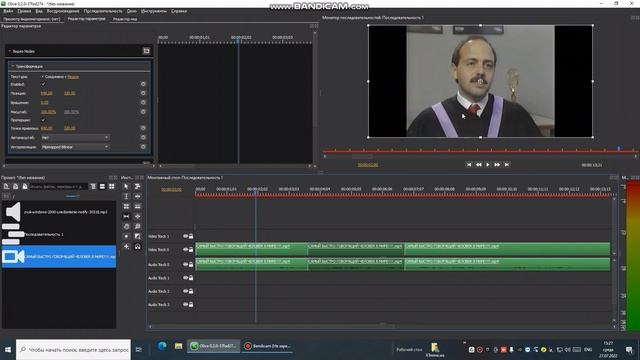
Task: Select the Slide tool
Action: click(138, 216)
